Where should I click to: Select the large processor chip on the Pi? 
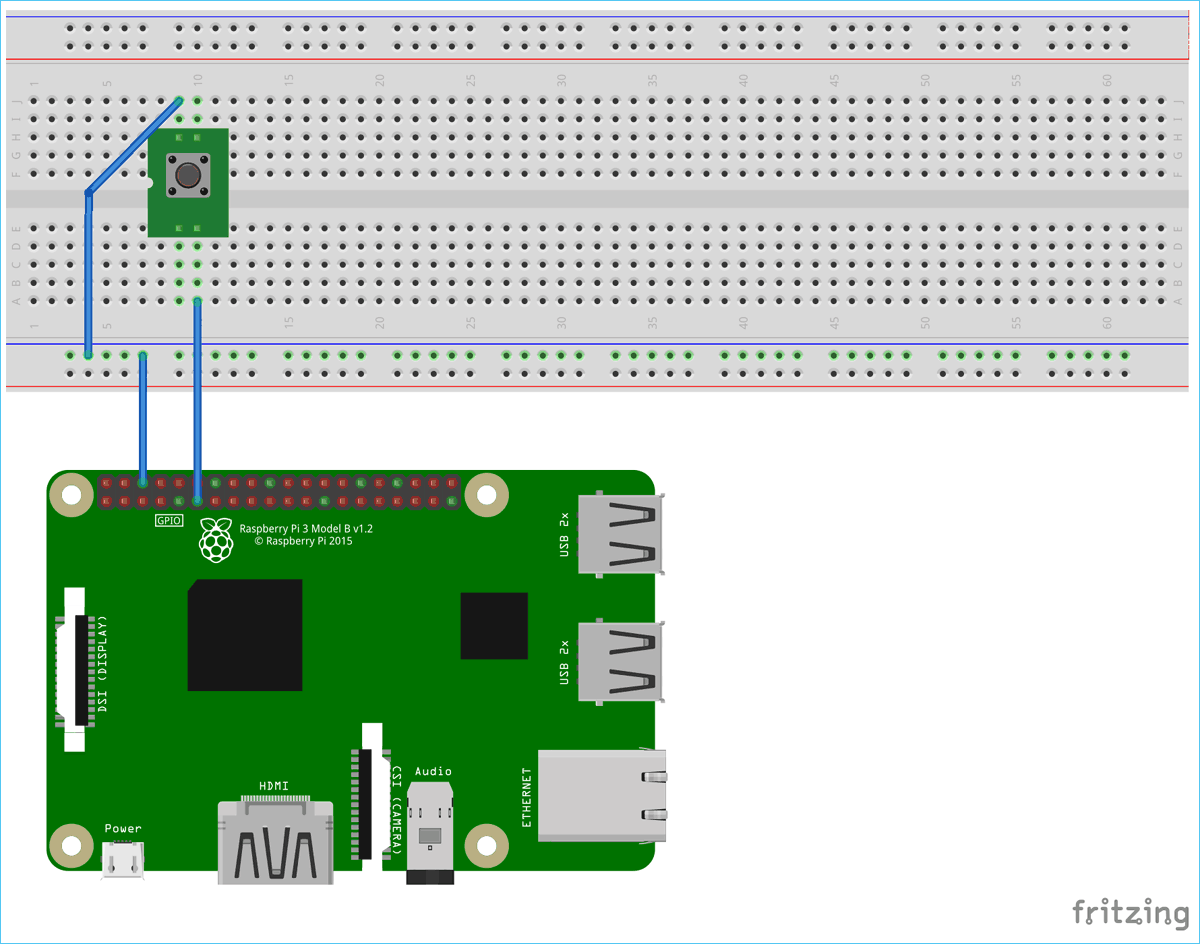243,637
